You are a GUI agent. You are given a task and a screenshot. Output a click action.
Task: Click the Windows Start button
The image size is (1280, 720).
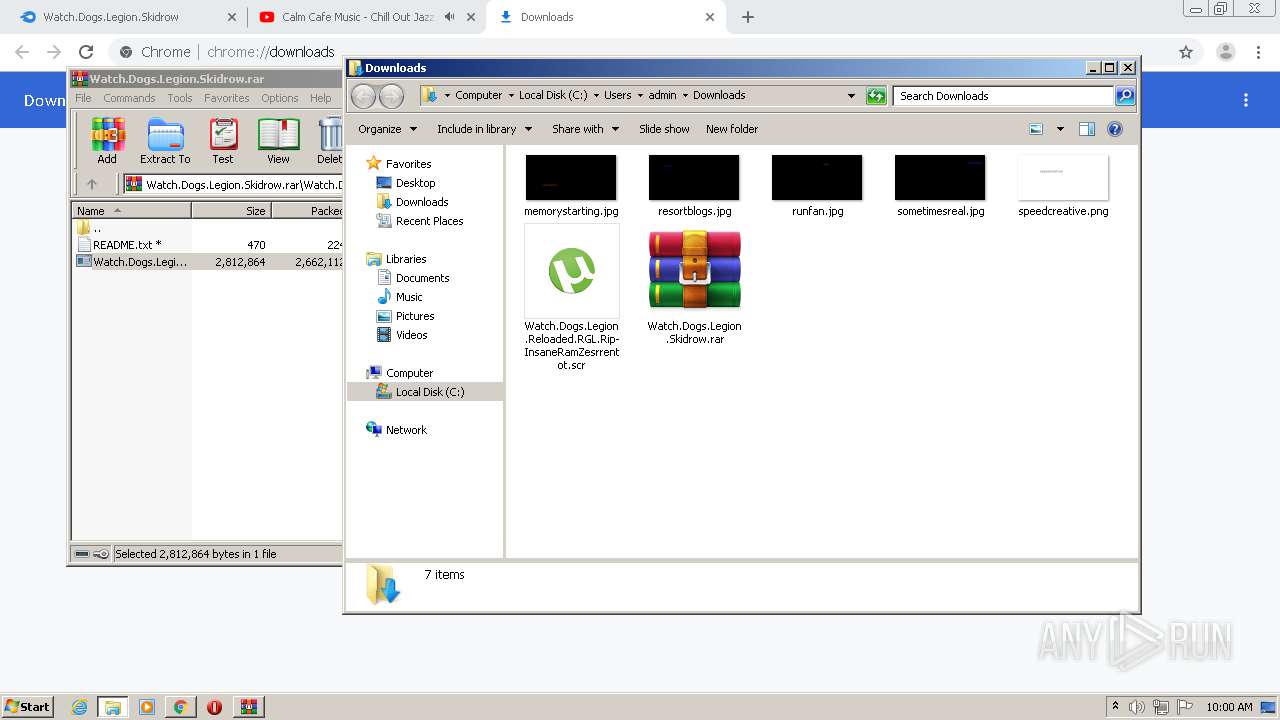click(27, 707)
